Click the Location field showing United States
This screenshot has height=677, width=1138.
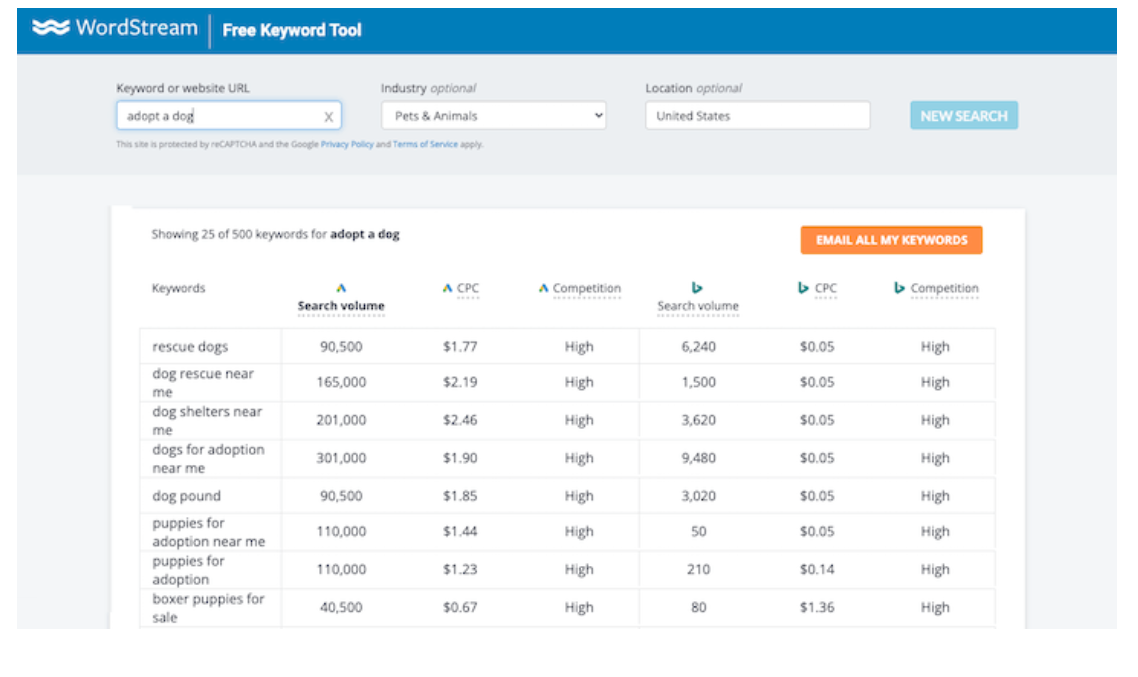point(757,116)
